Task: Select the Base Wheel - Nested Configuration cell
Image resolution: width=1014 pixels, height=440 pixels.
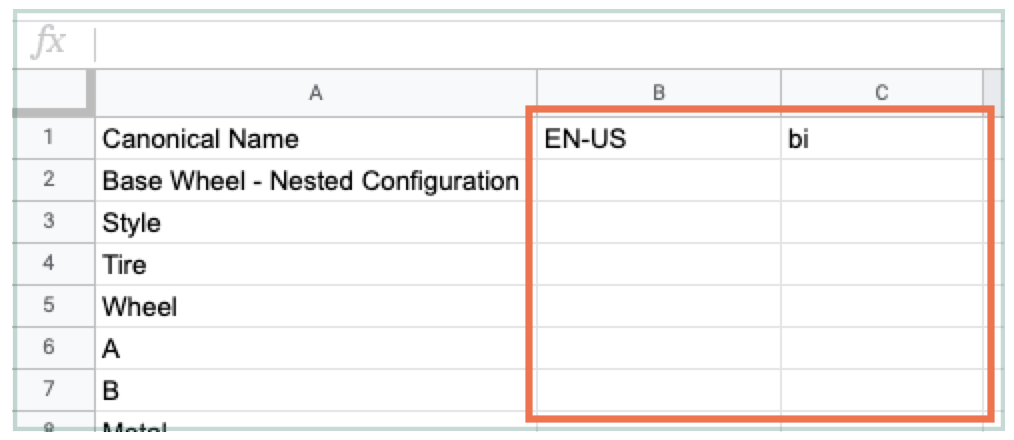Action: click(x=316, y=180)
